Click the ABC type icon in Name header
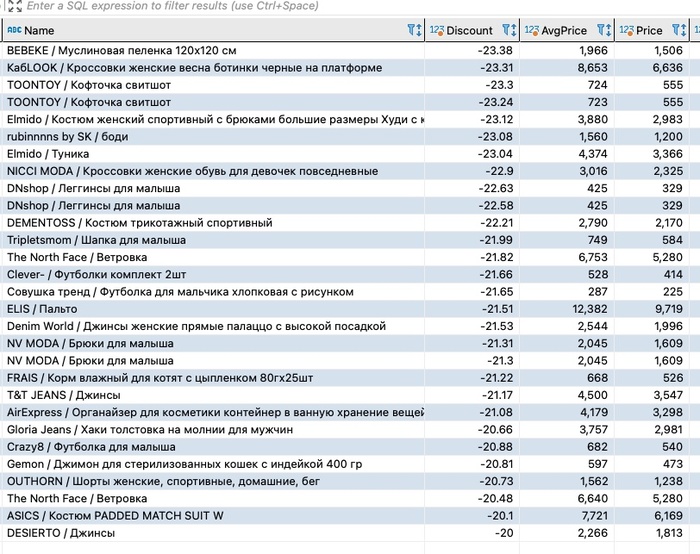 click(14, 30)
